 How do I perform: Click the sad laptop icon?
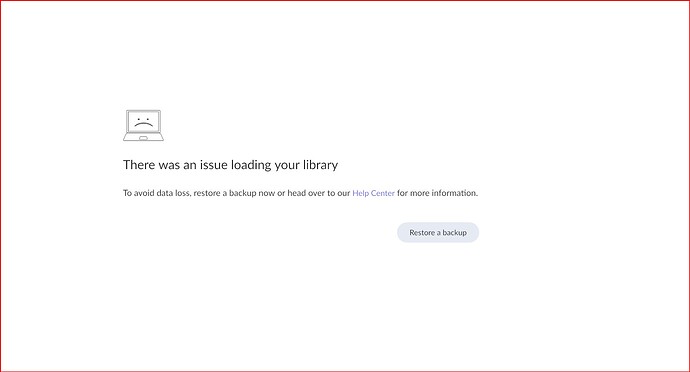[143, 125]
